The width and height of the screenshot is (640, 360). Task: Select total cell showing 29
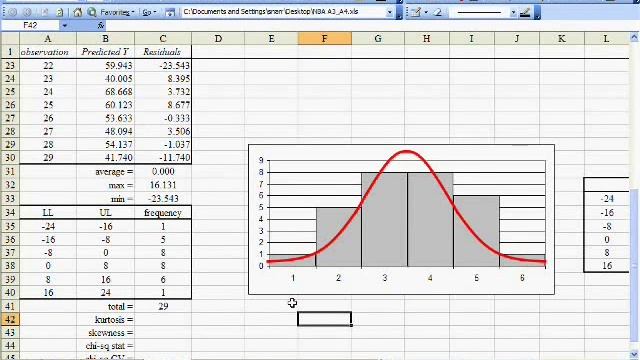(x=163, y=306)
